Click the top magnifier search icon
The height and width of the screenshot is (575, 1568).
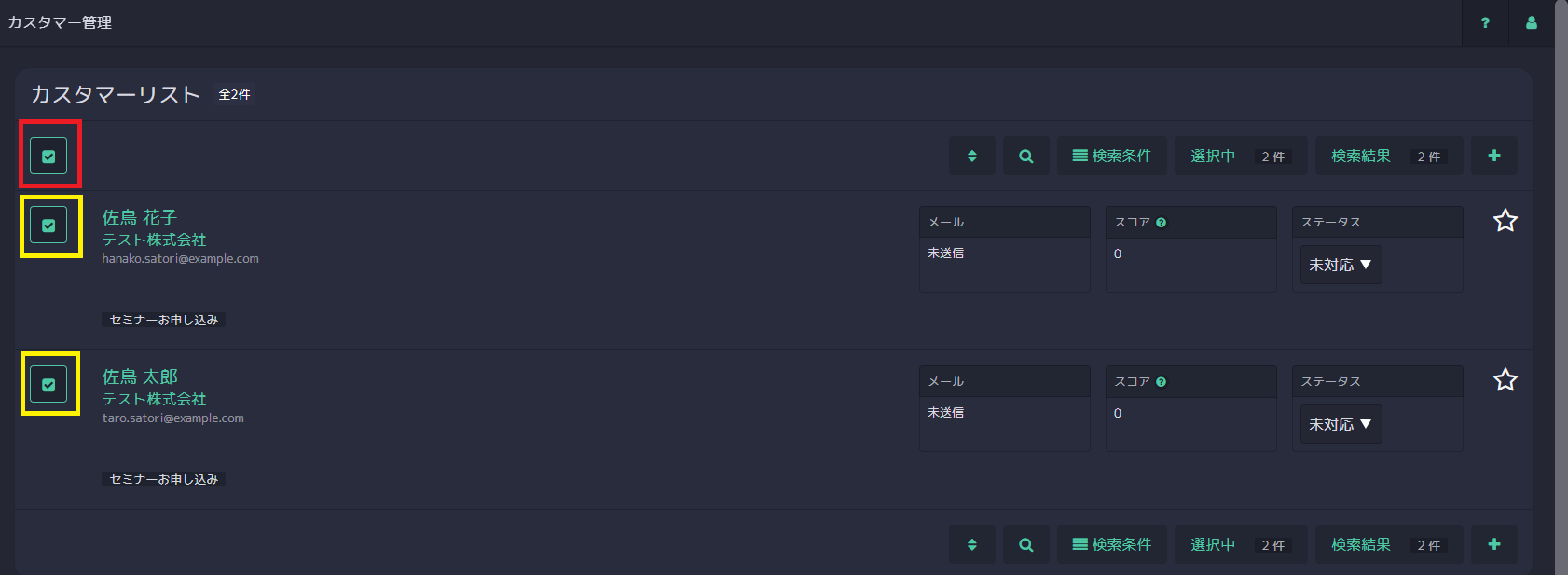tap(1026, 156)
